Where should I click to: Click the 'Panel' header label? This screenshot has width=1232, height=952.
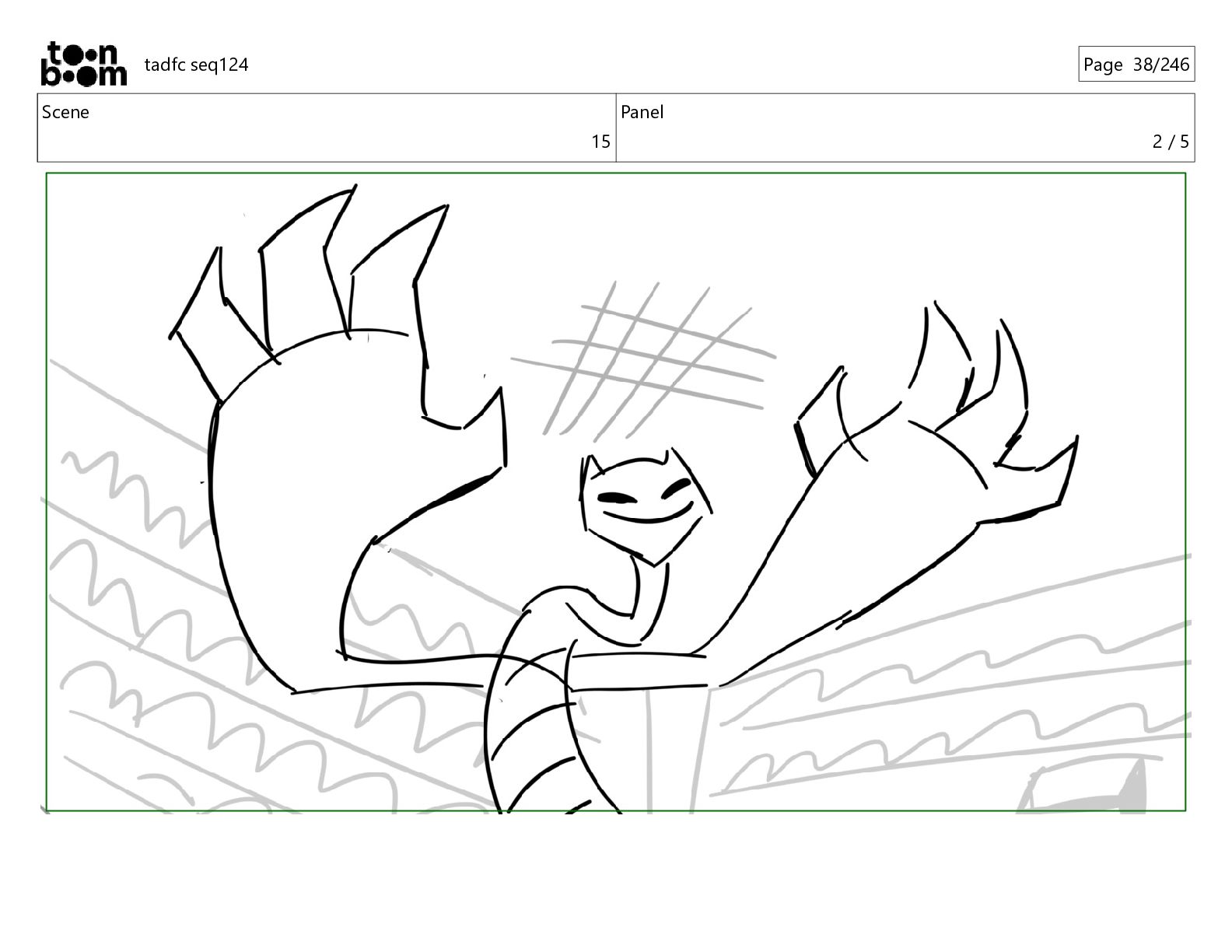642,112
